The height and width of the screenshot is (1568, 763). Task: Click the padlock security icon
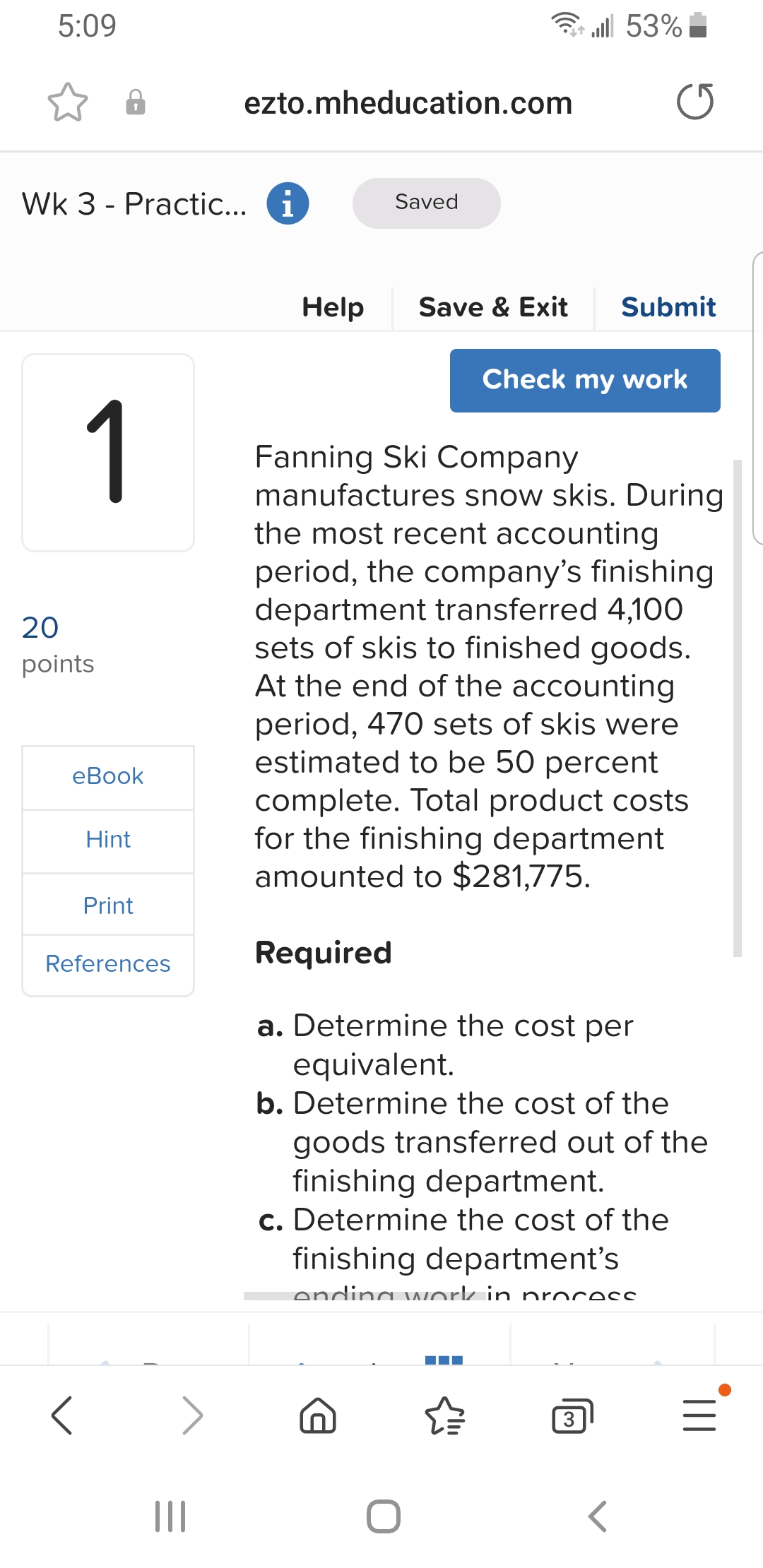[x=135, y=104]
